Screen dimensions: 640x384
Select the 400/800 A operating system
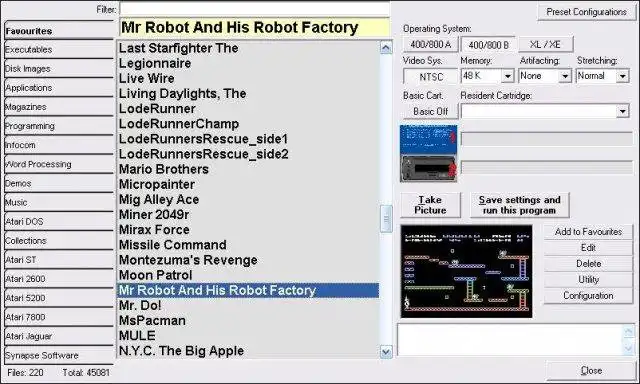pyautogui.click(x=431, y=44)
